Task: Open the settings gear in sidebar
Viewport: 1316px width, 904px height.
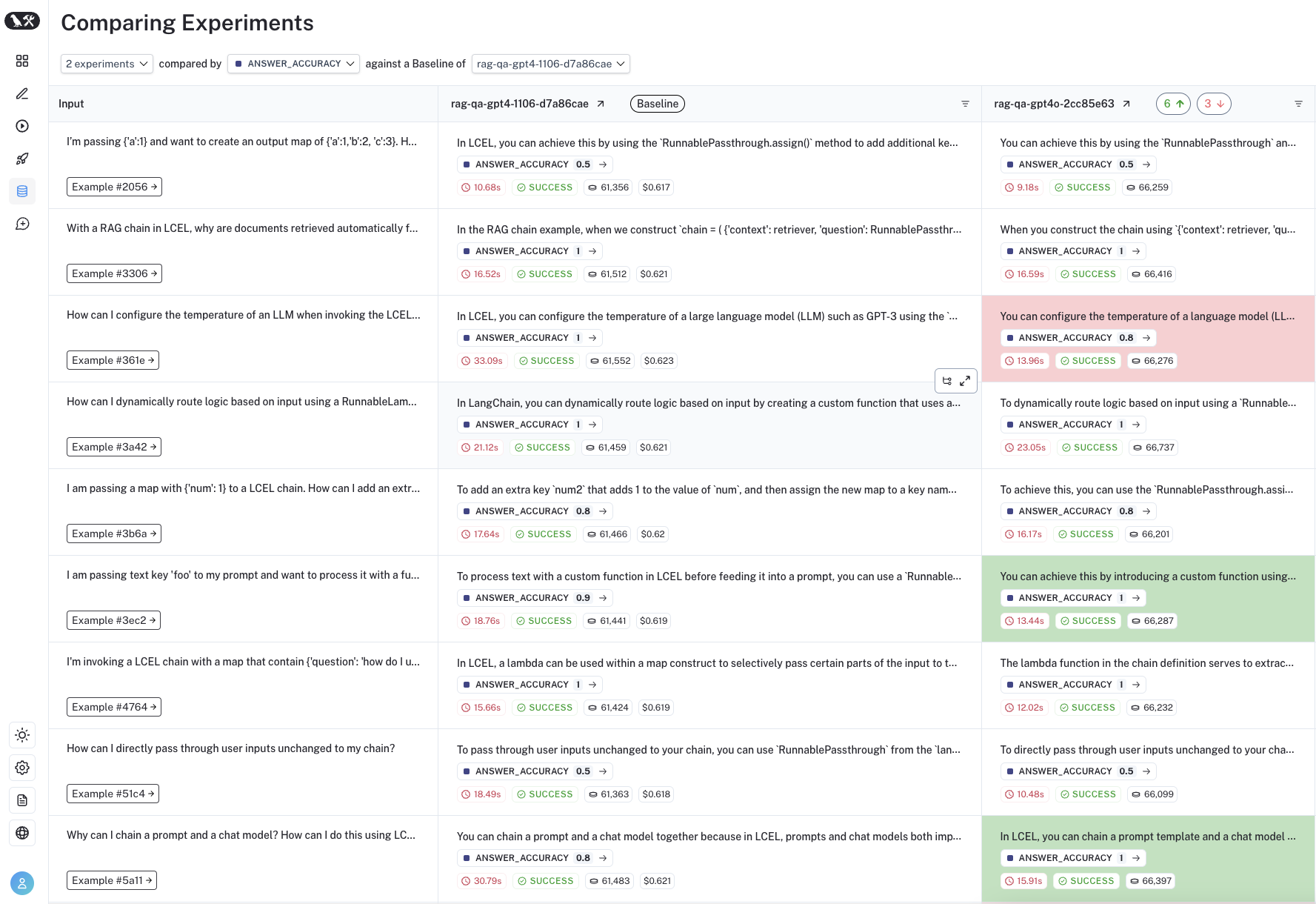Action: (22, 768)
